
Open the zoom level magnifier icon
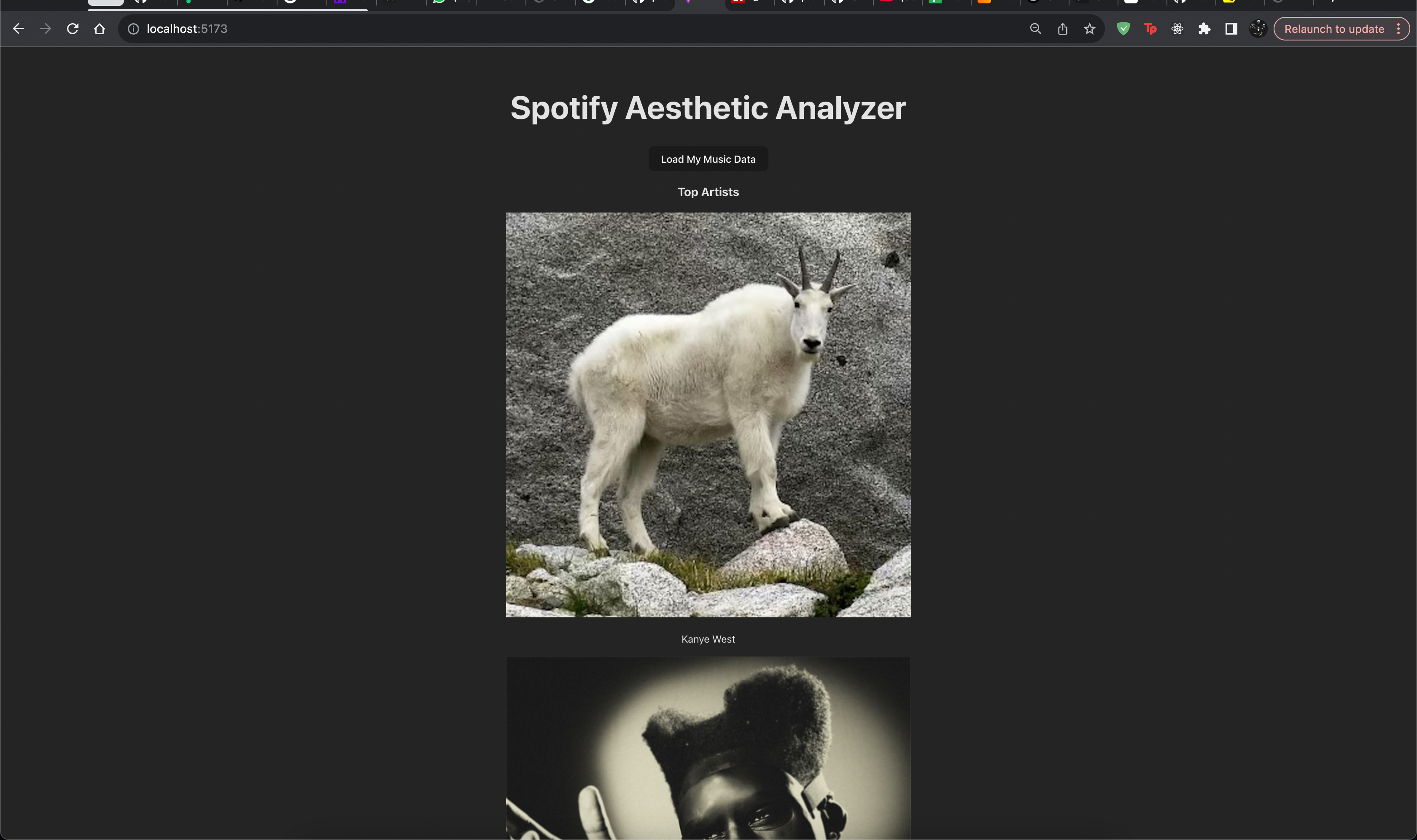1035,29
